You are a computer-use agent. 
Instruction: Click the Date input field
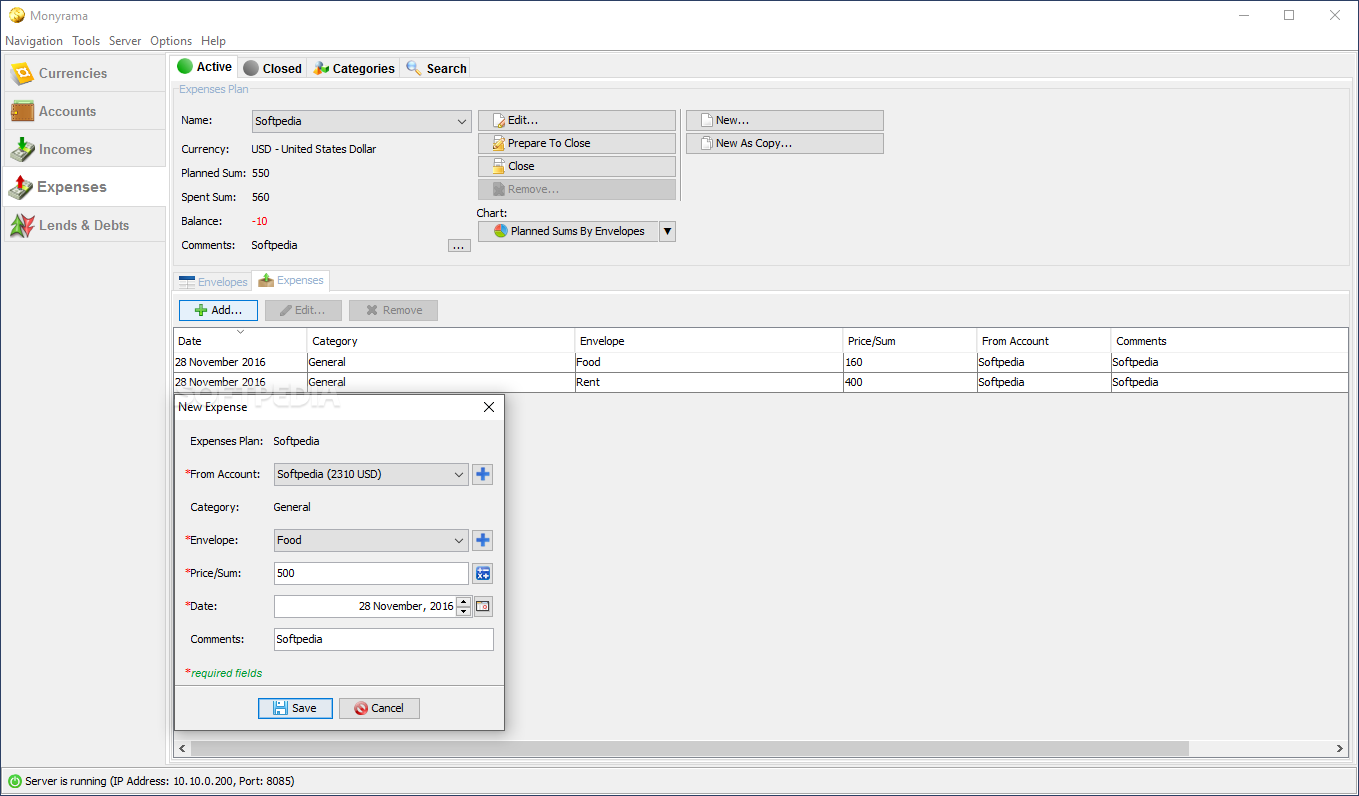tap(364, 606)
